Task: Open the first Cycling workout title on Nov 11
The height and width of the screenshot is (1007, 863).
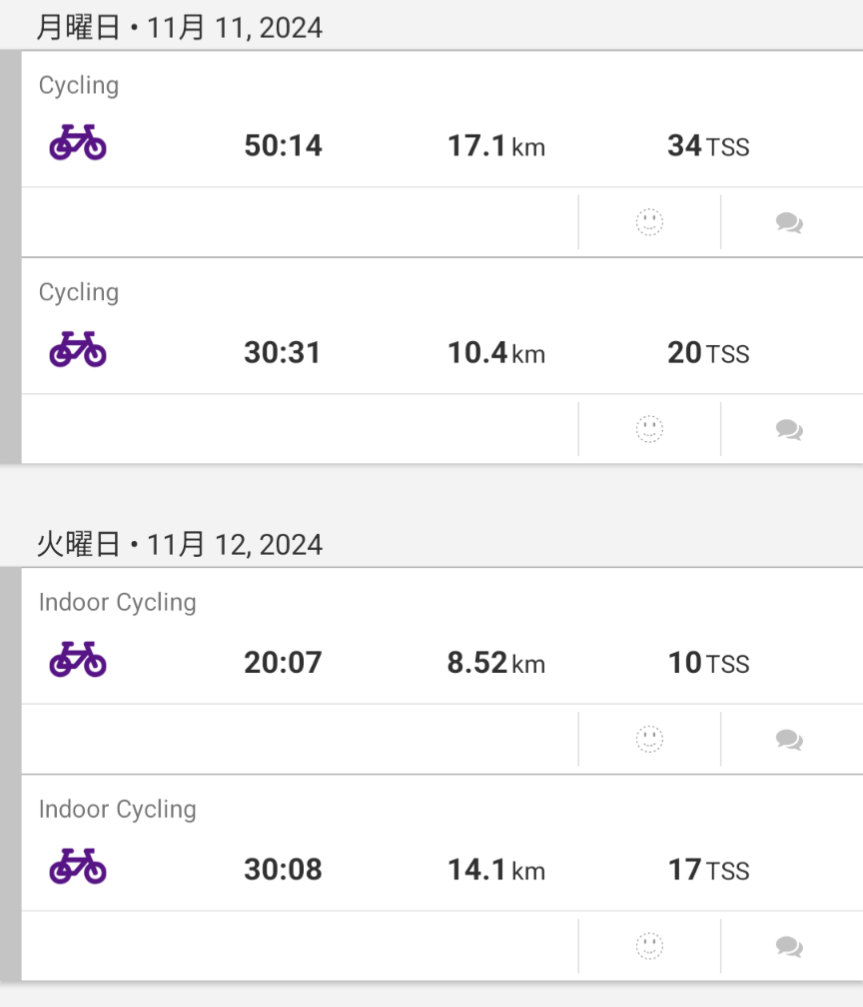Action: (x=79, y=86)
